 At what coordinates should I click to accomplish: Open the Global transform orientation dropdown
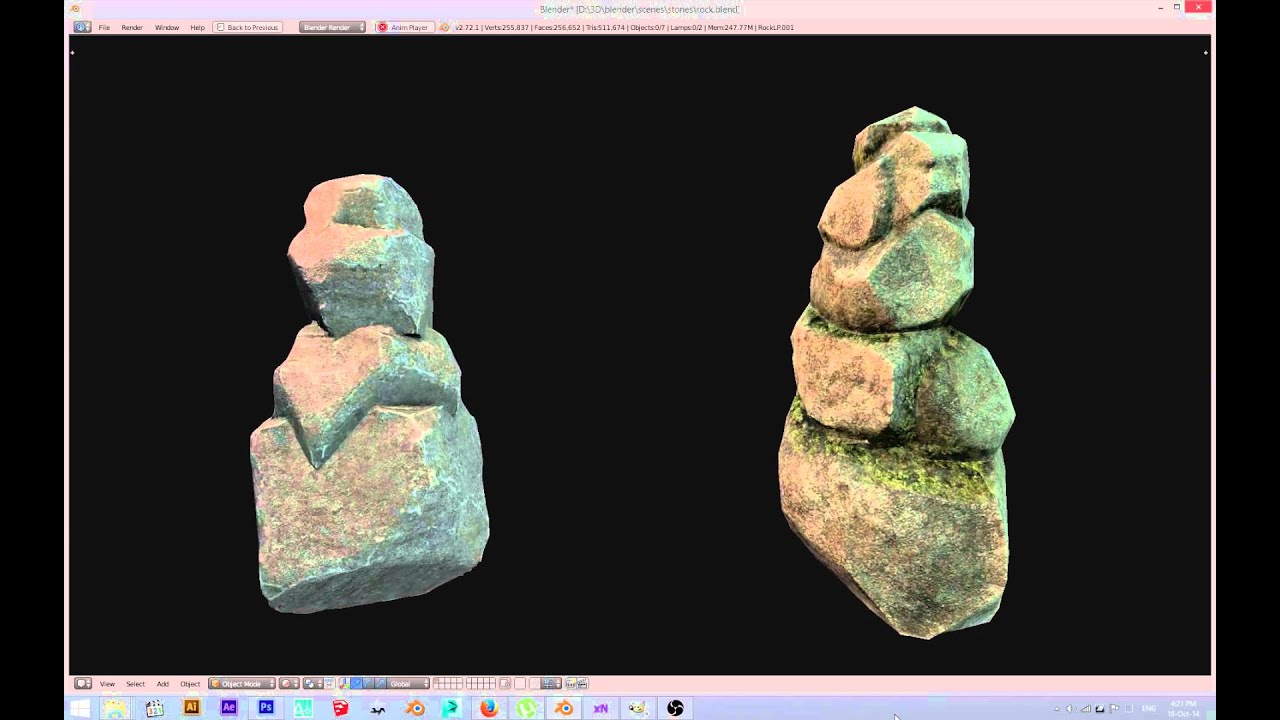(408, 684)
